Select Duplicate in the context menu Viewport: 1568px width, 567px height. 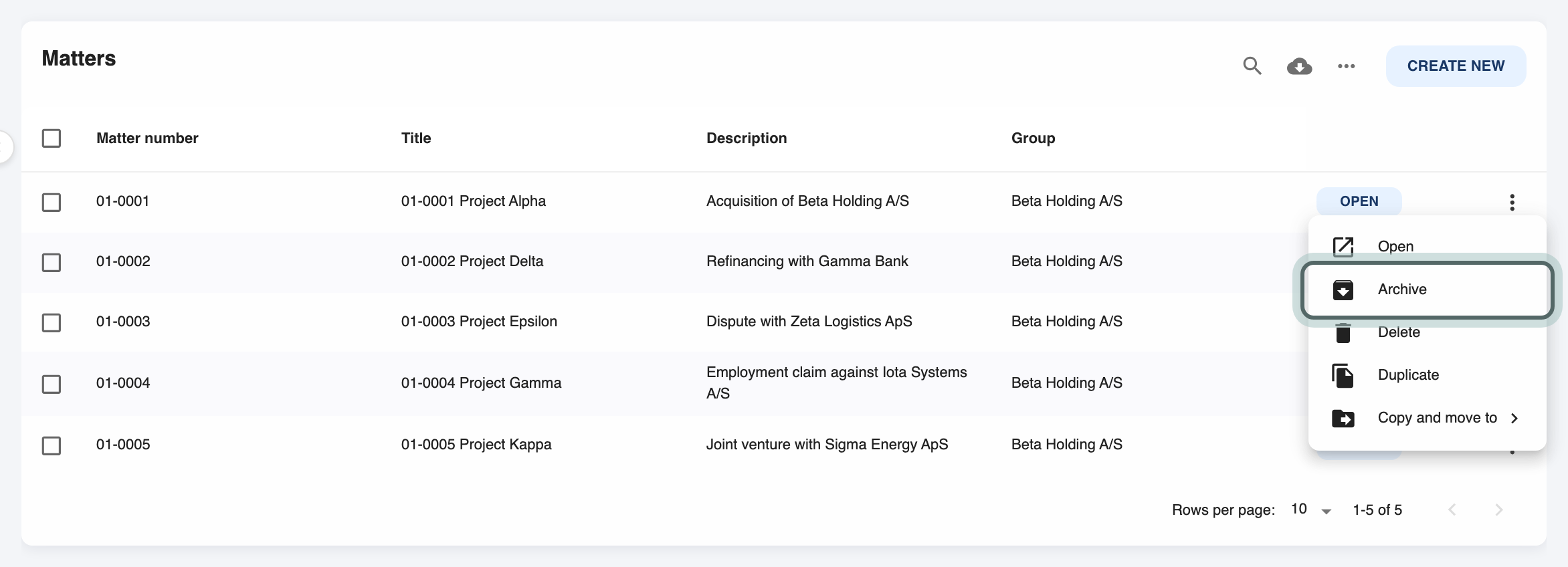pyautogui.click(x=1427, y=374)
